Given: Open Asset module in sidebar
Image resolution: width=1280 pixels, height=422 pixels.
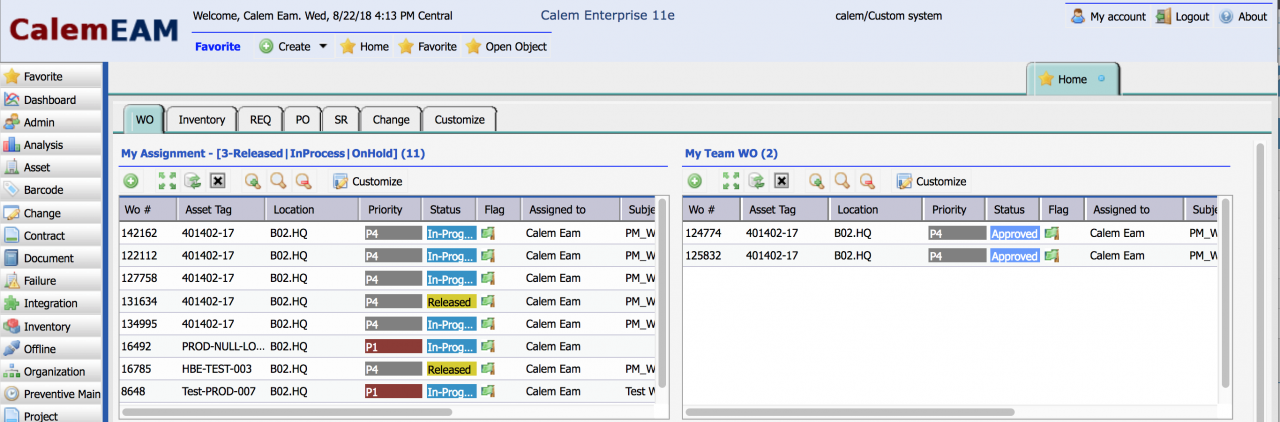Looking at the screenshot, I should [x=52, y=167].
